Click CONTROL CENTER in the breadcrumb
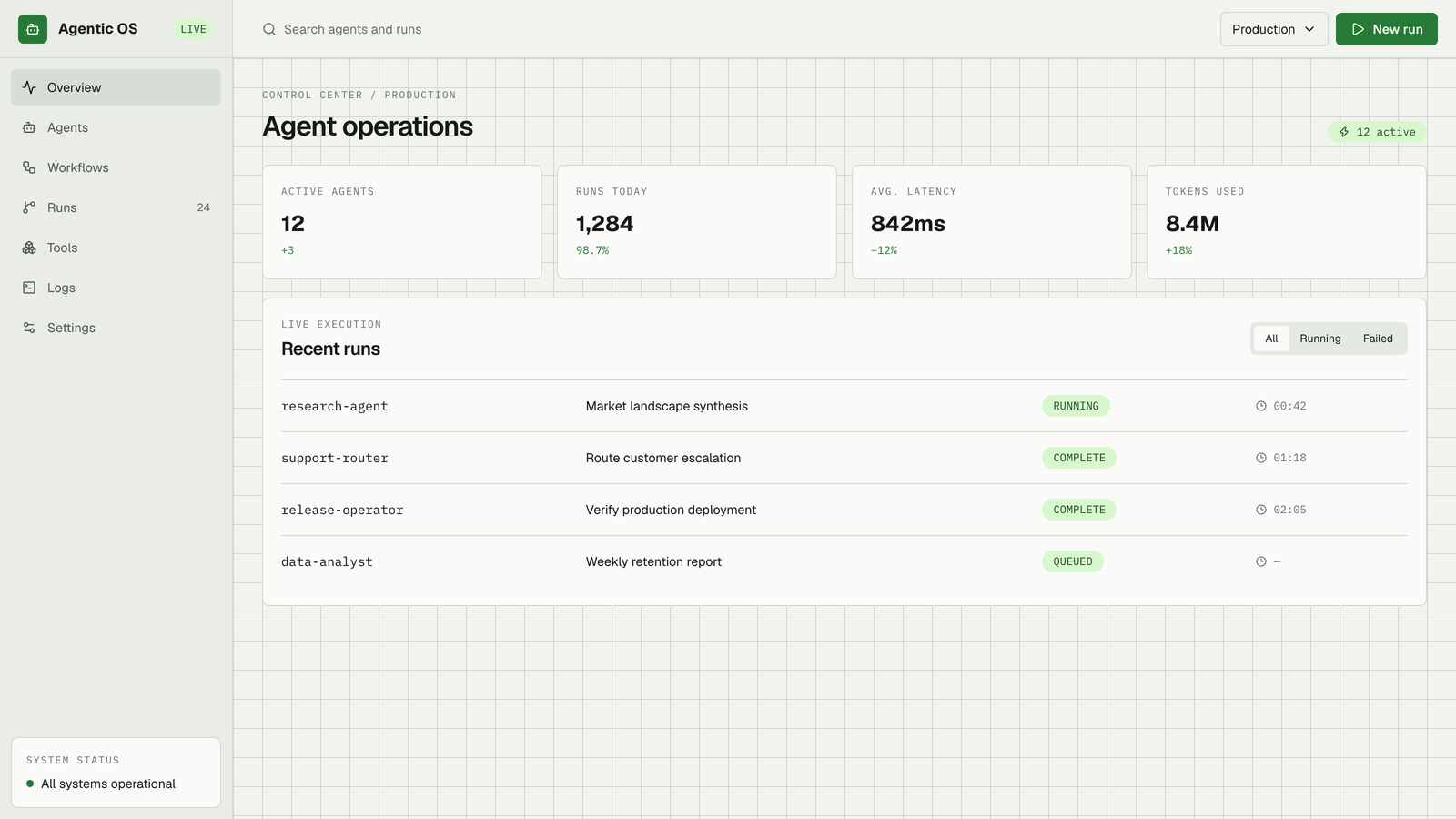 pyautogui.click(x=312, y=95)
